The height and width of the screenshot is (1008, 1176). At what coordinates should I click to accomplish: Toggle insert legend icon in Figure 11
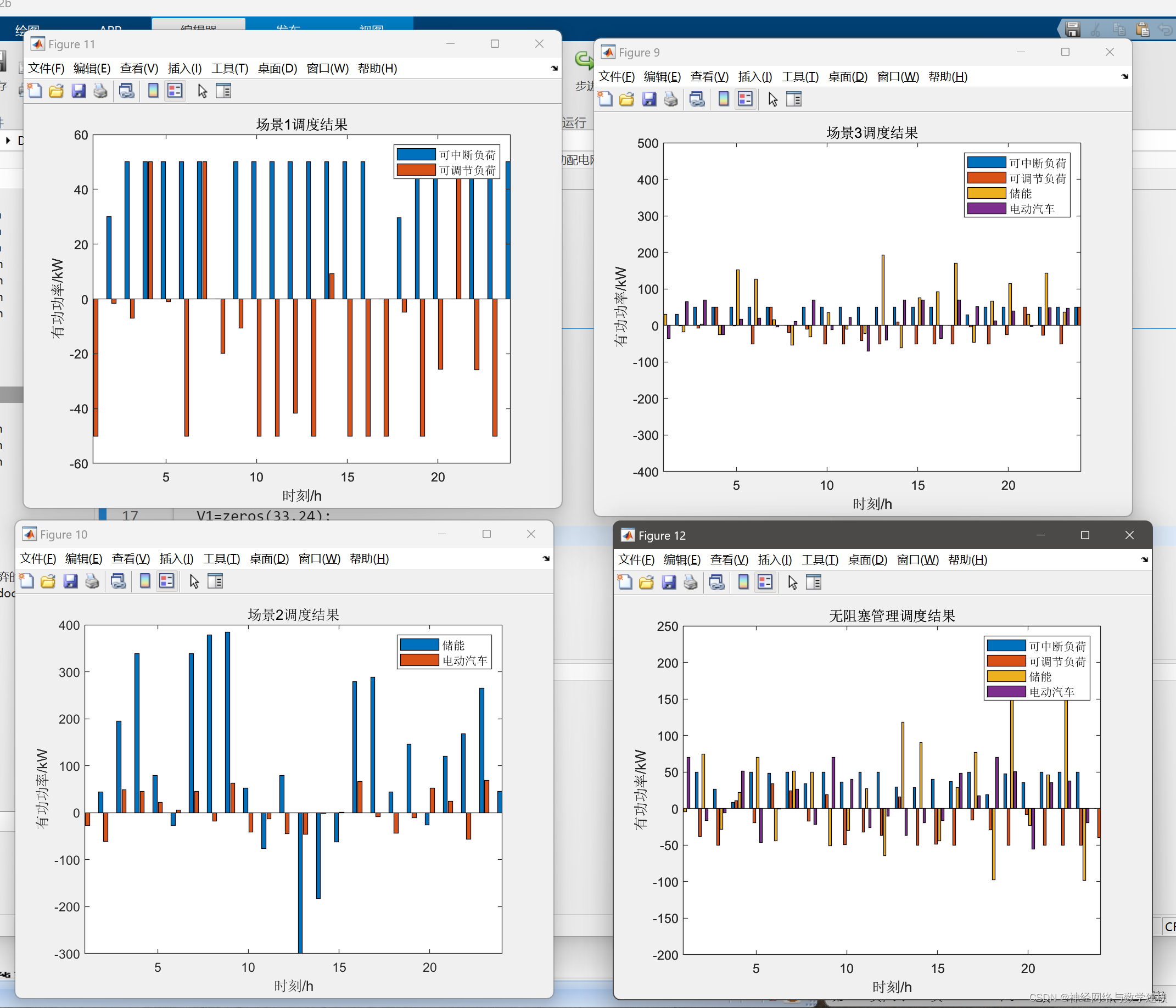[175, 91]
